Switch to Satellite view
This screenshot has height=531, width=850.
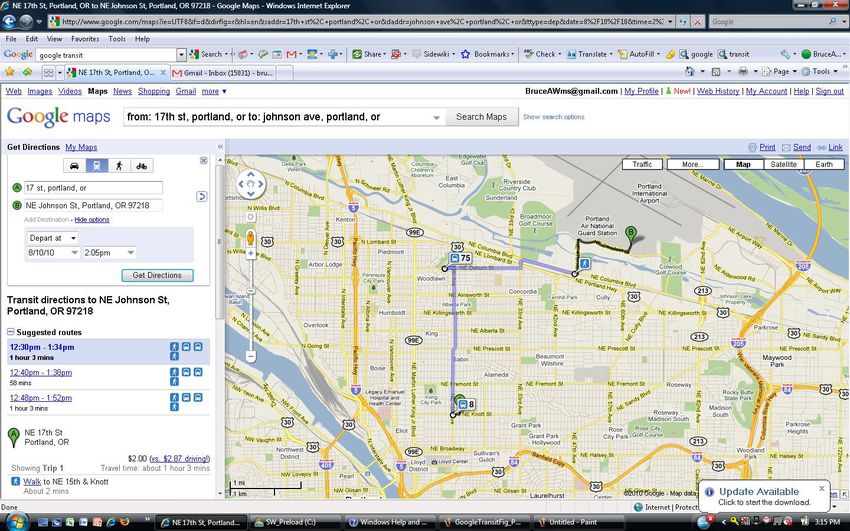(x=783, y=164)
